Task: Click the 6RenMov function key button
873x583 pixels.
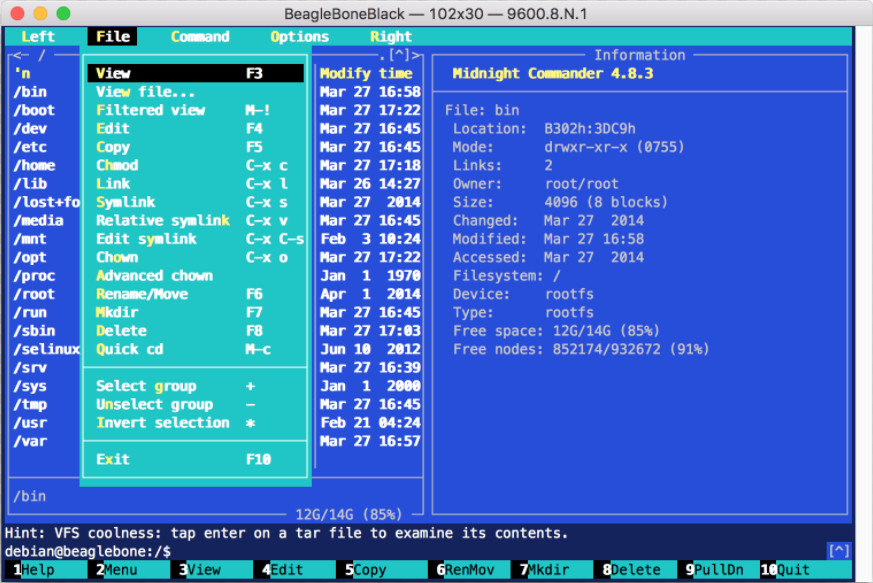Action: tap(470, 570)
